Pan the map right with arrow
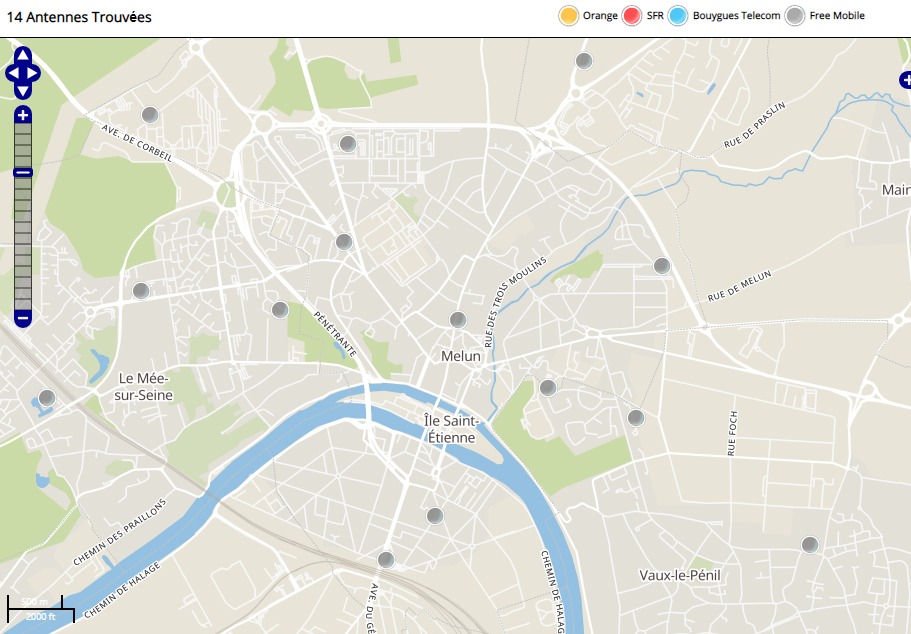This screenshot has height=634, width=911. (34, 73)
